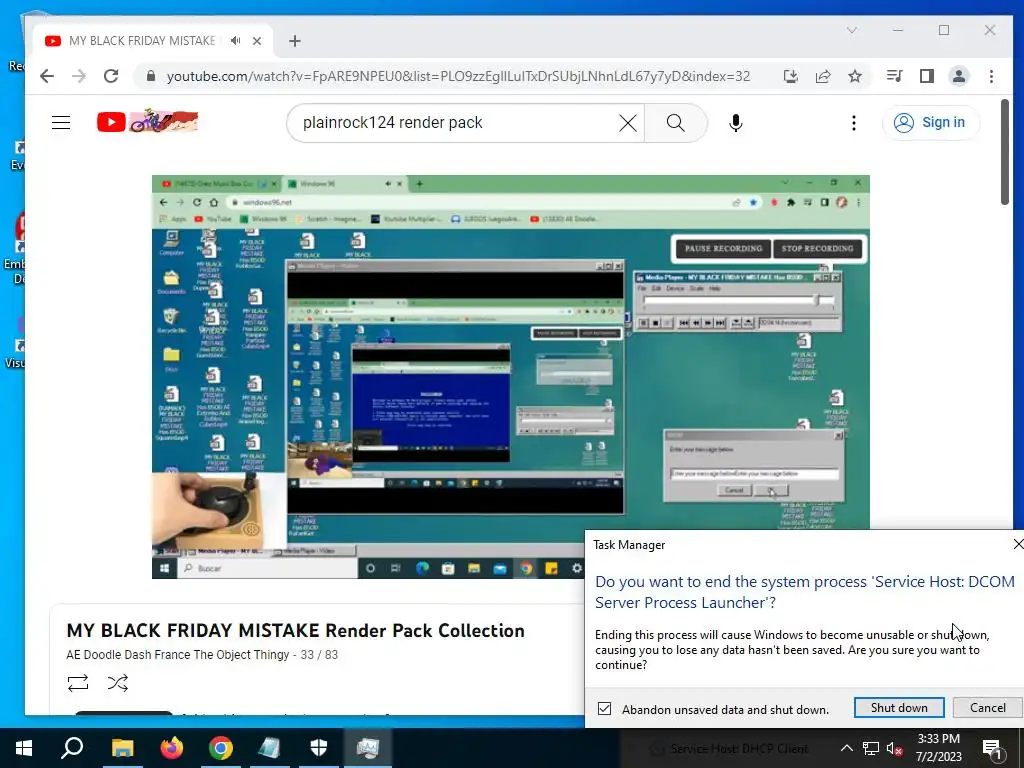Click the YouTube video player
Viewport: 1024px width, 768px height.
click(x=511, y=377)
